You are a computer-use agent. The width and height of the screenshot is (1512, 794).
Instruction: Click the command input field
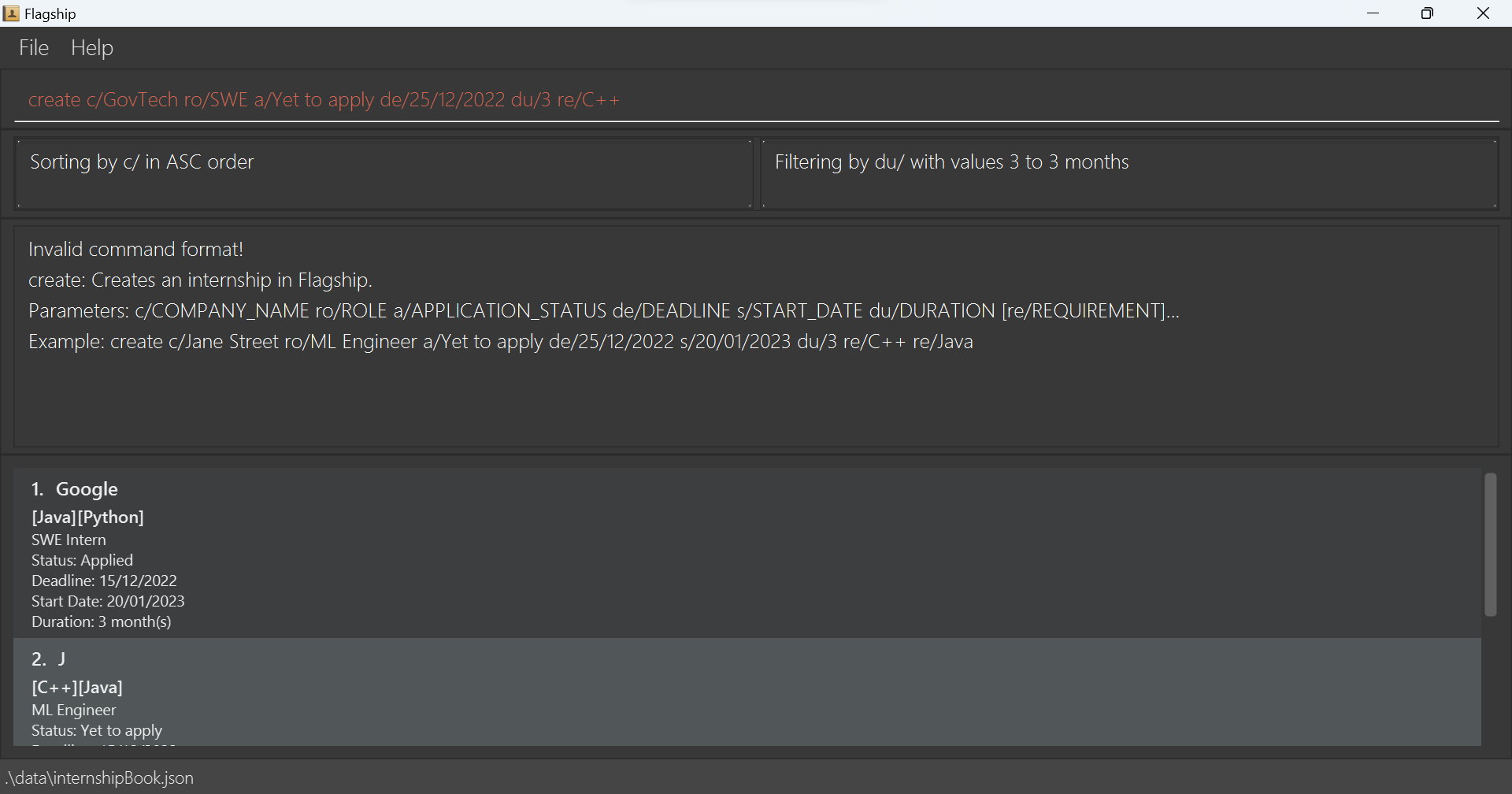[x=756, y=100]
